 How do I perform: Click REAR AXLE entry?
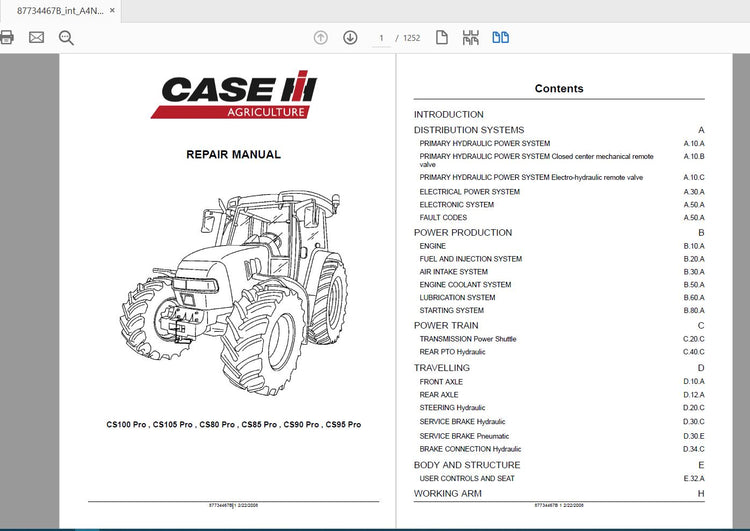click(x=439, y=395)
